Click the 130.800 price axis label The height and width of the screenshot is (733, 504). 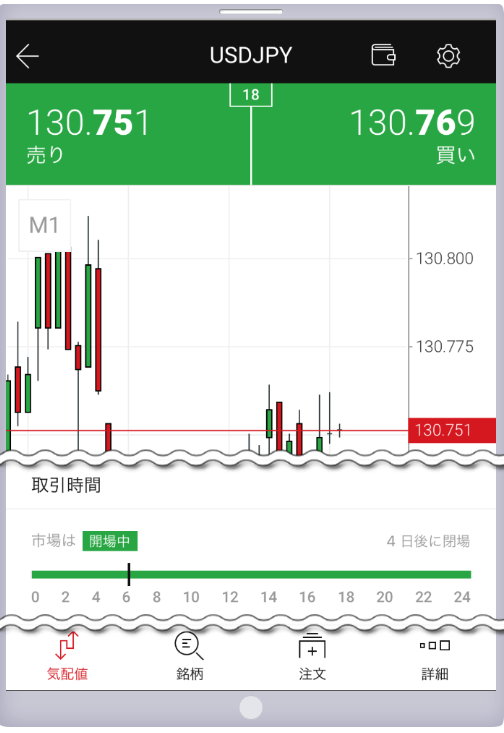445,259
